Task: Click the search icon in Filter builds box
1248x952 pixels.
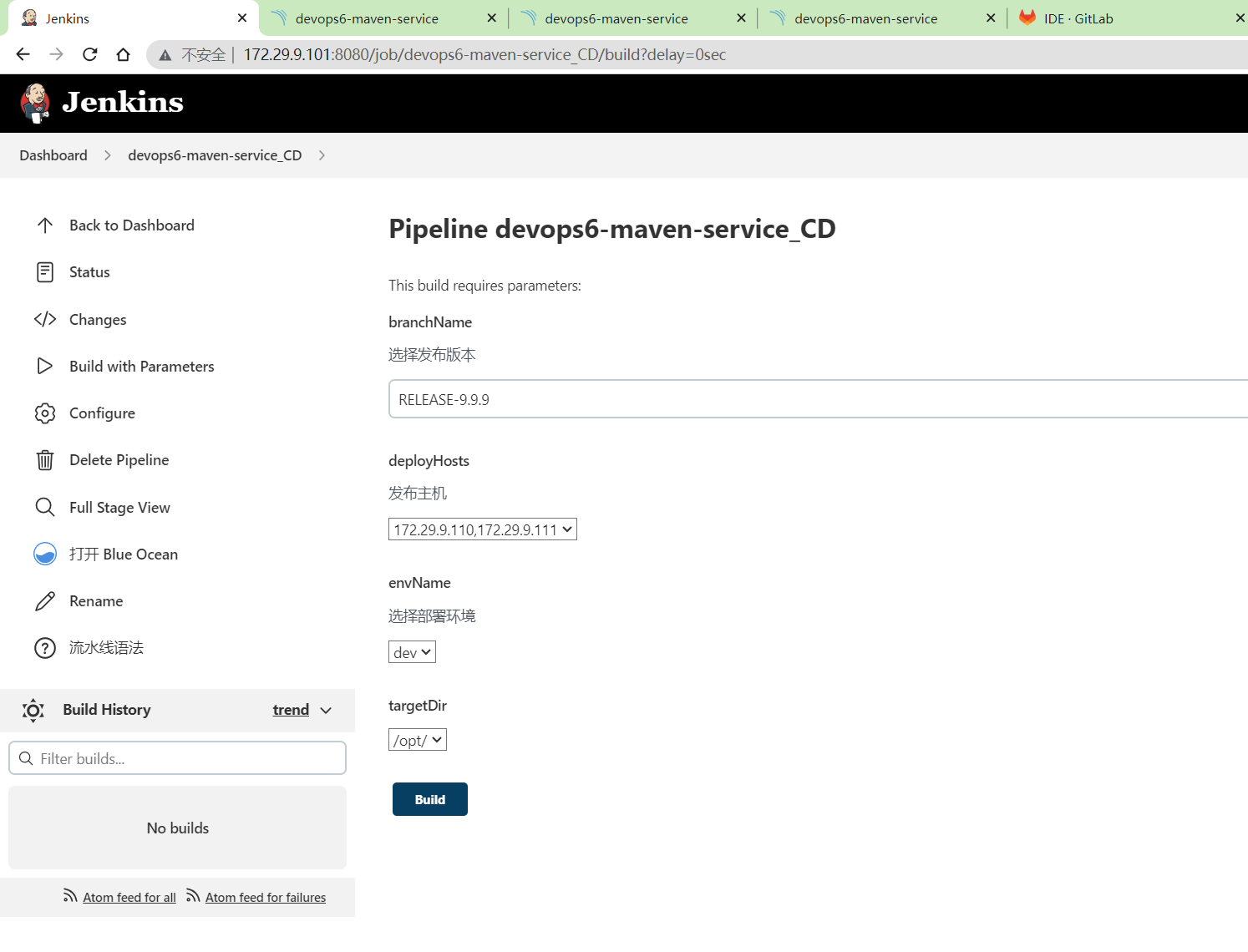Action: 26,758
